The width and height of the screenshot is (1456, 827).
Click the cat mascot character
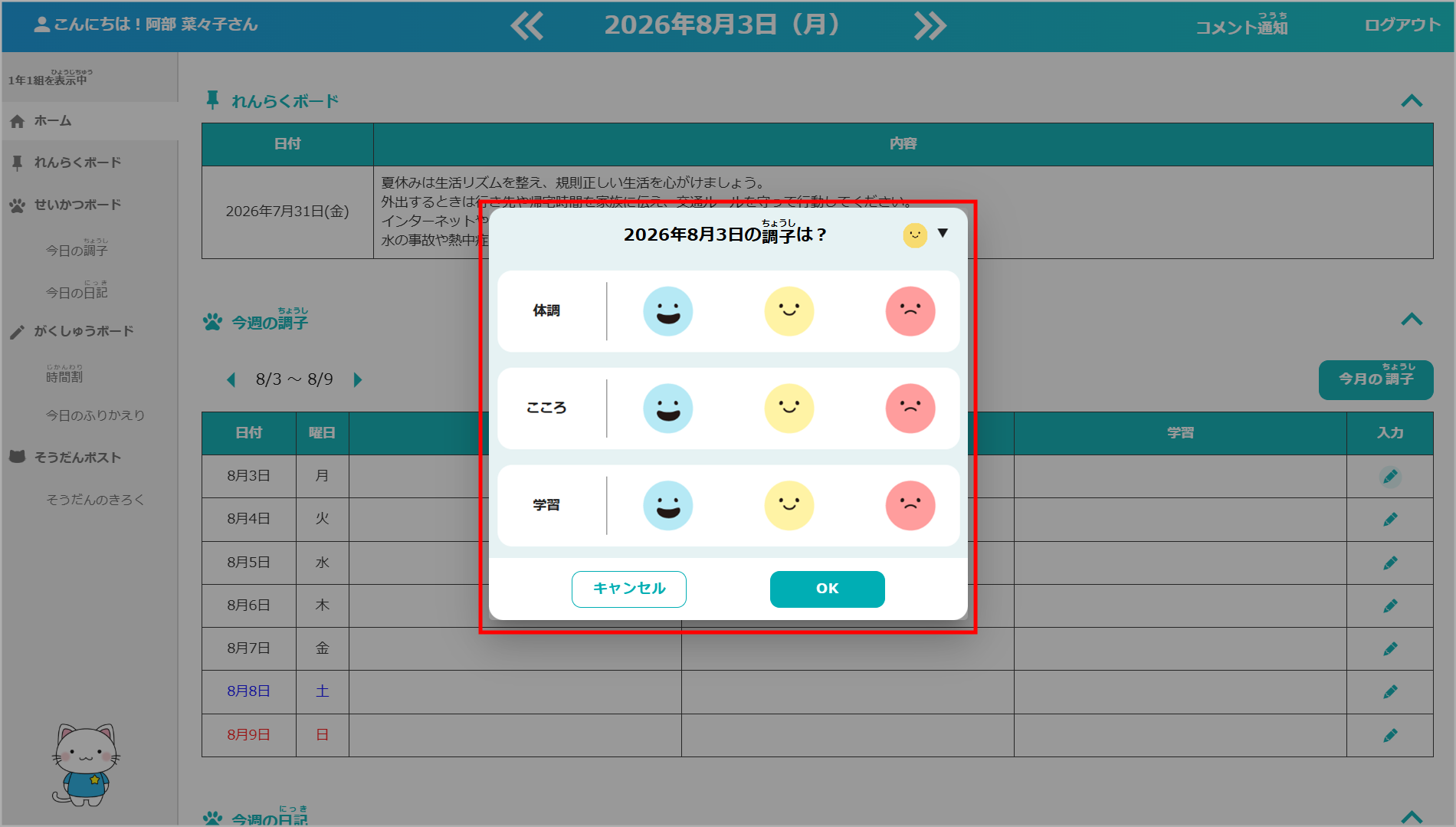tap(85, 765)
